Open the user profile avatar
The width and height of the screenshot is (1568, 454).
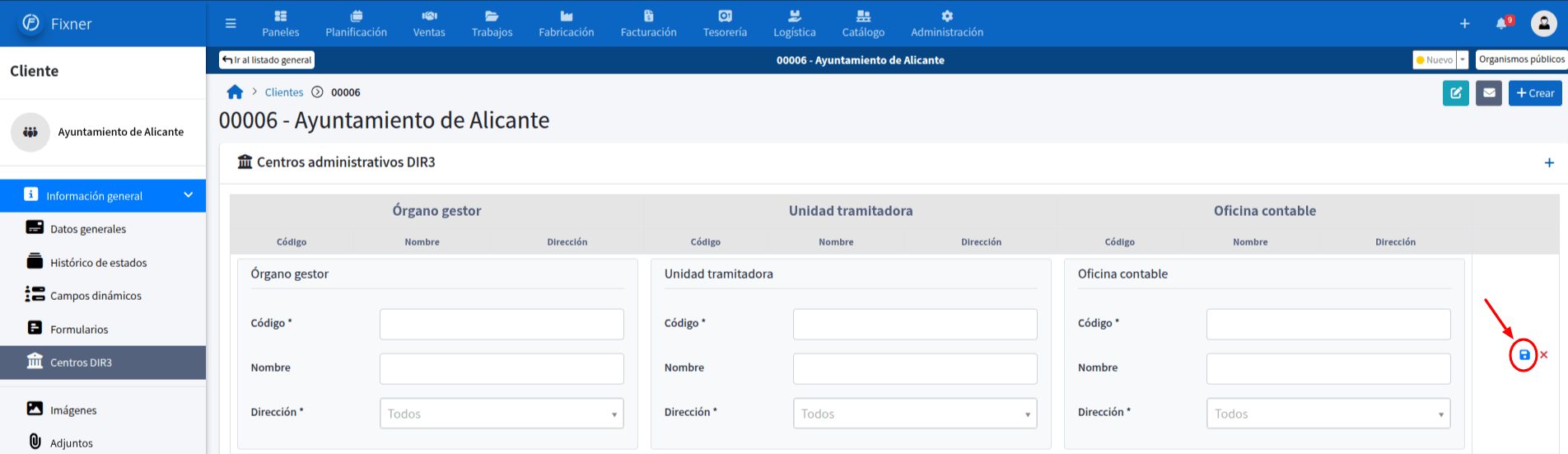[x=1543, y=23]
